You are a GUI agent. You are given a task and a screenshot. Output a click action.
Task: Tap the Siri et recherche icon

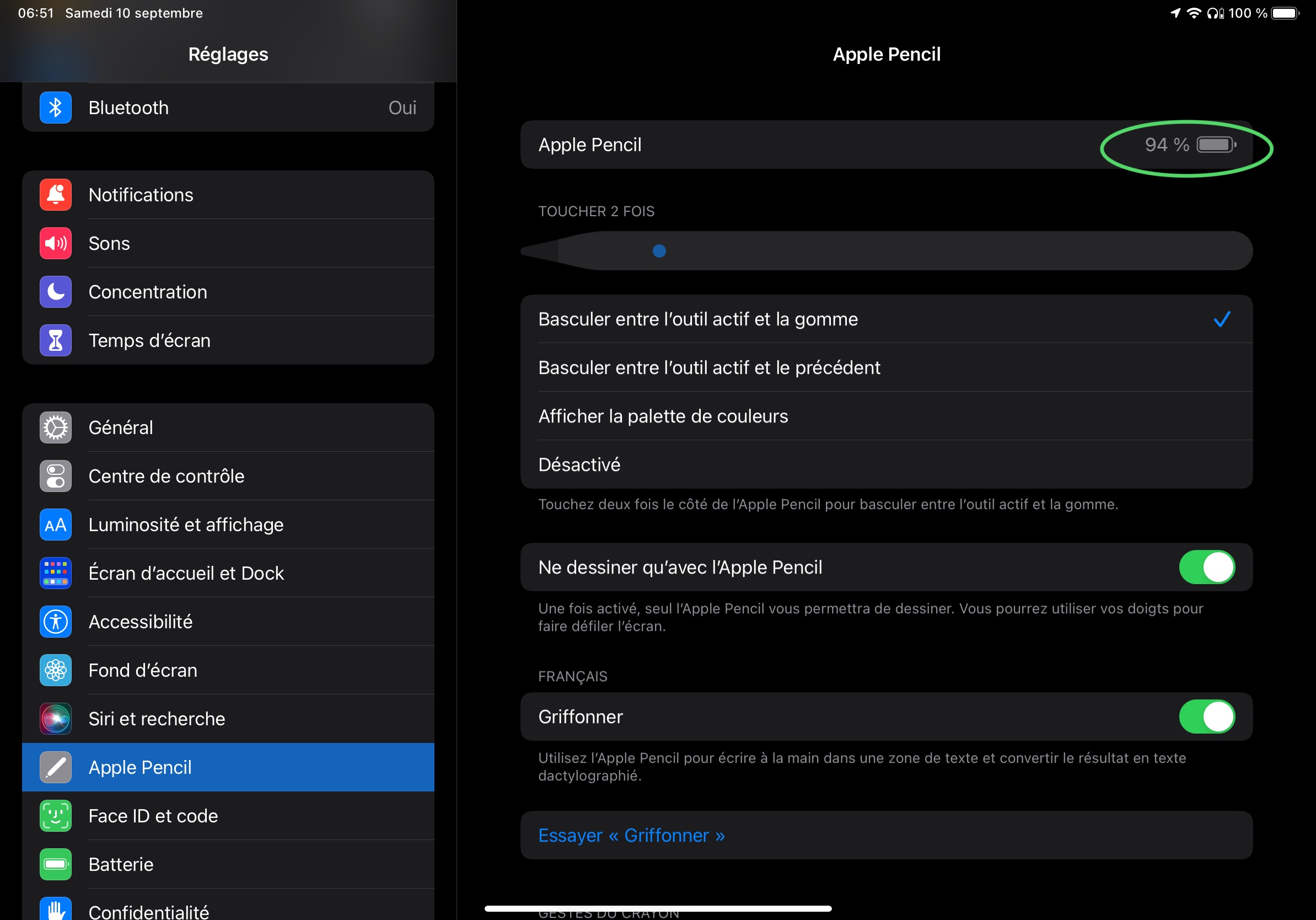pos(56,719)
